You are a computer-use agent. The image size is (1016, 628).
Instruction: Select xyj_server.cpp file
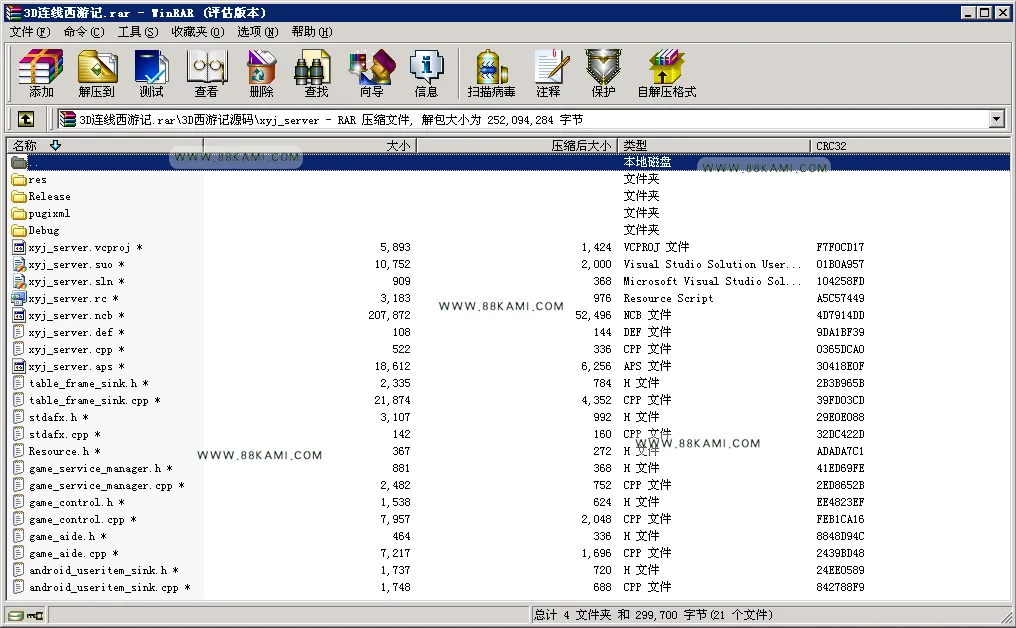[x=71, y=349]
